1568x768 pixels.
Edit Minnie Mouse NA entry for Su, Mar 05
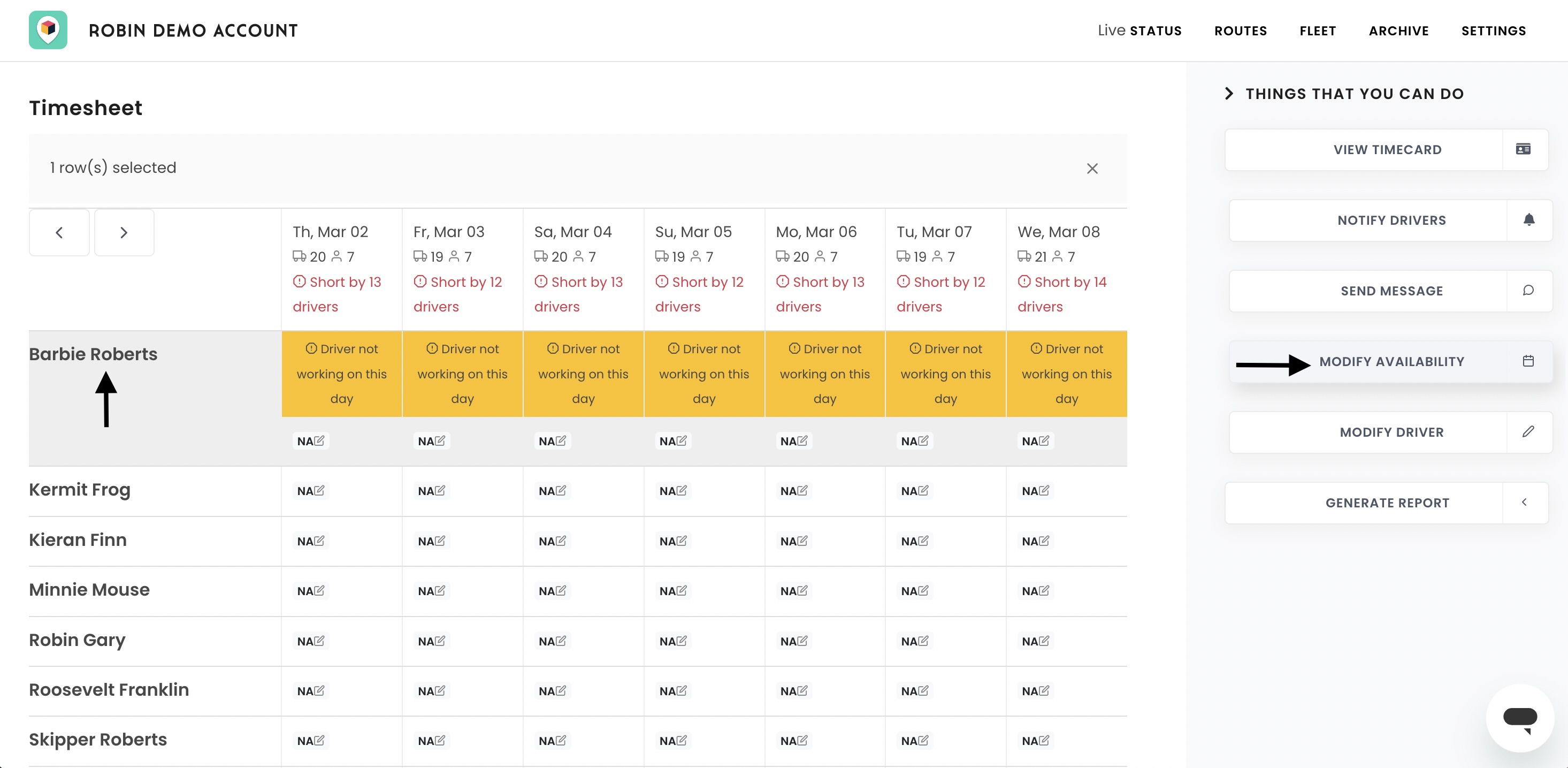pos(673,591)
